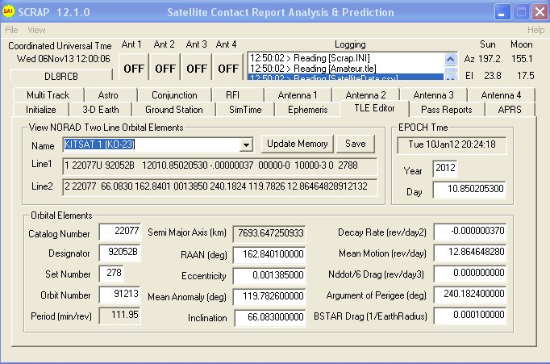Click the Inclination field
The width and height of the screenshot is (550, 364).
pos(270,318)
